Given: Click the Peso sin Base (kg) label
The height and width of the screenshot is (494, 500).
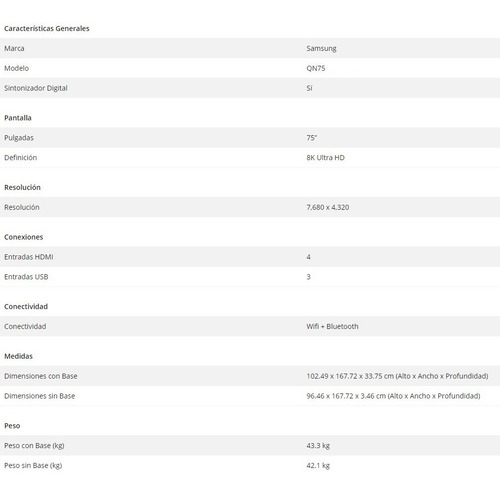Looking at the screenshot, I should click(x=33, y=466).
